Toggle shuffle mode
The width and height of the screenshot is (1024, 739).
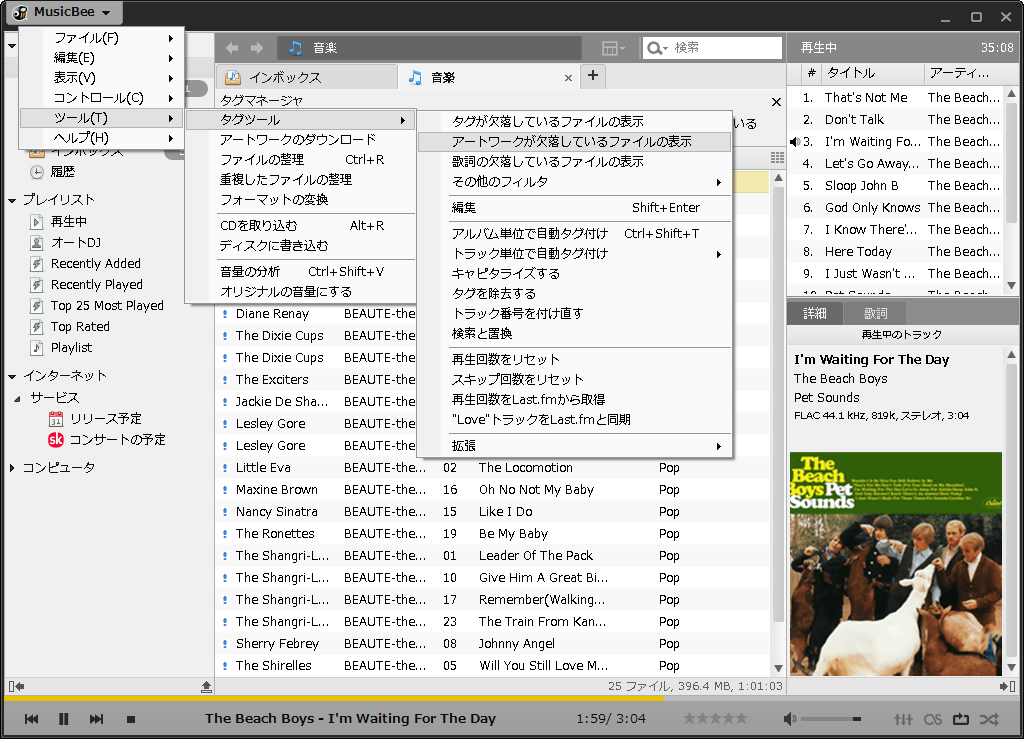[989, 719]
